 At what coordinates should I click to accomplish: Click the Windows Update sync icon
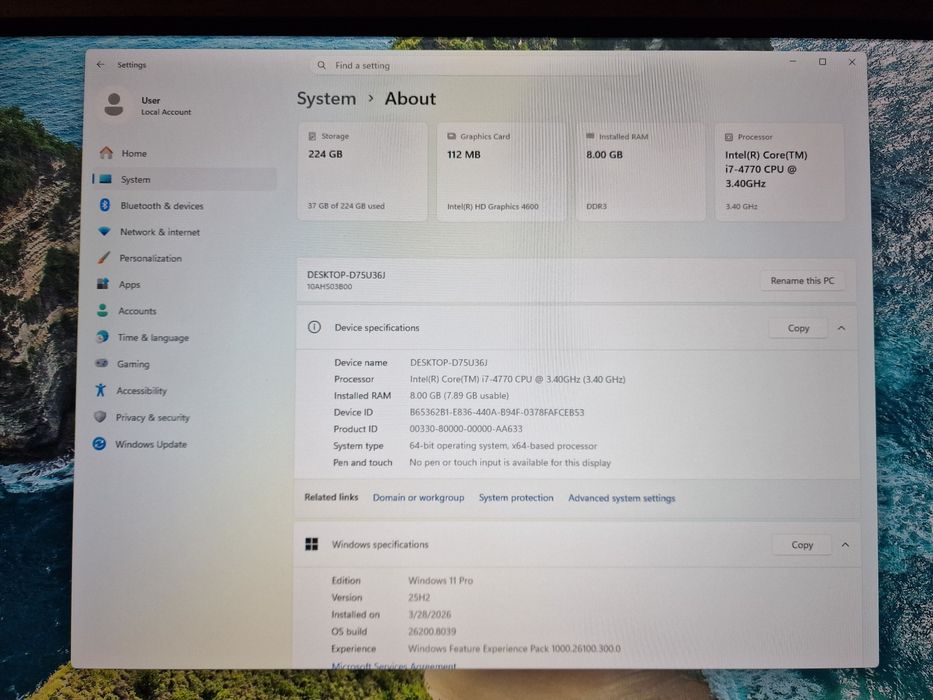pos(99,443)
